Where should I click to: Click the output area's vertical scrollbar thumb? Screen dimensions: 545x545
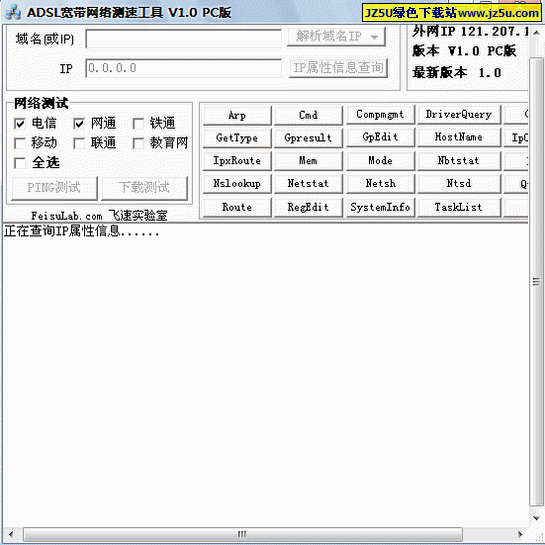coord(536,282)
